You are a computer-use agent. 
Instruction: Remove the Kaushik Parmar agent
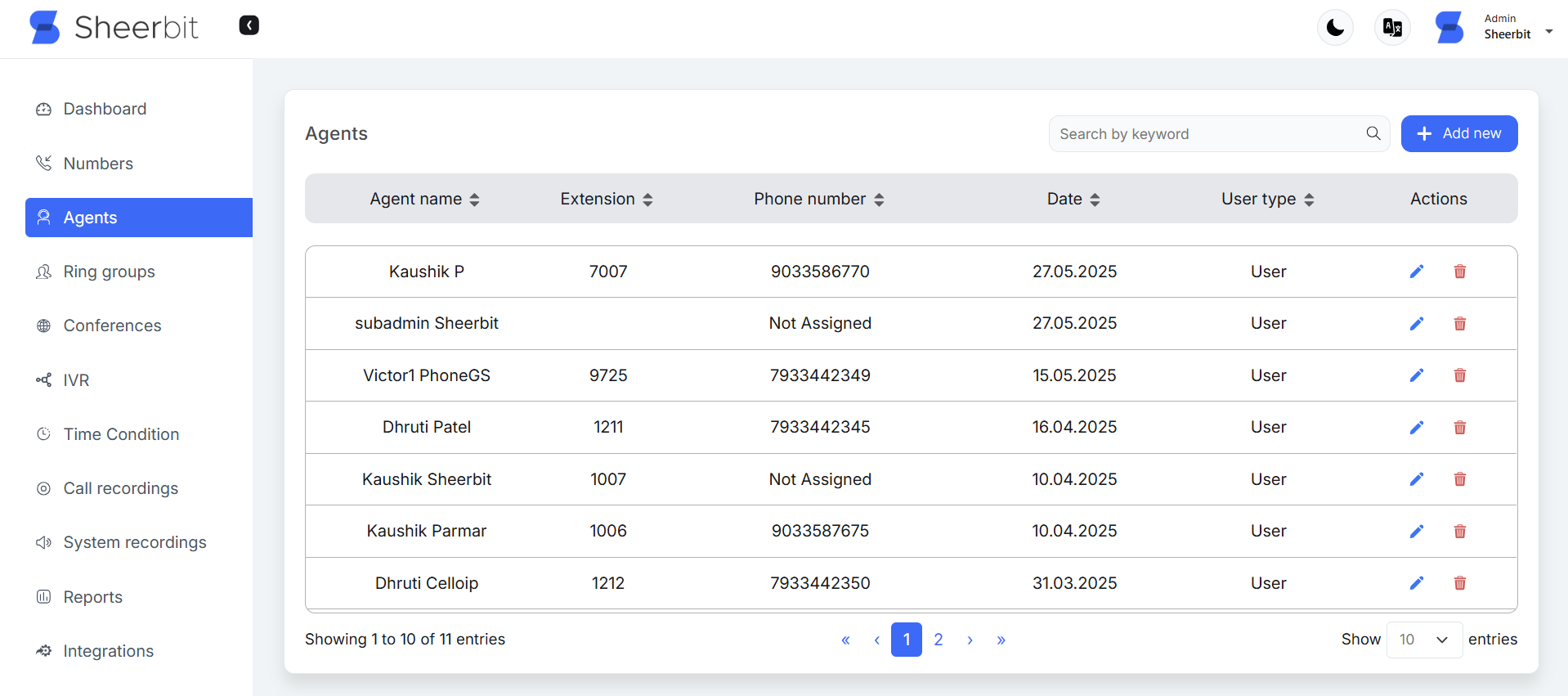[1459, 532]
